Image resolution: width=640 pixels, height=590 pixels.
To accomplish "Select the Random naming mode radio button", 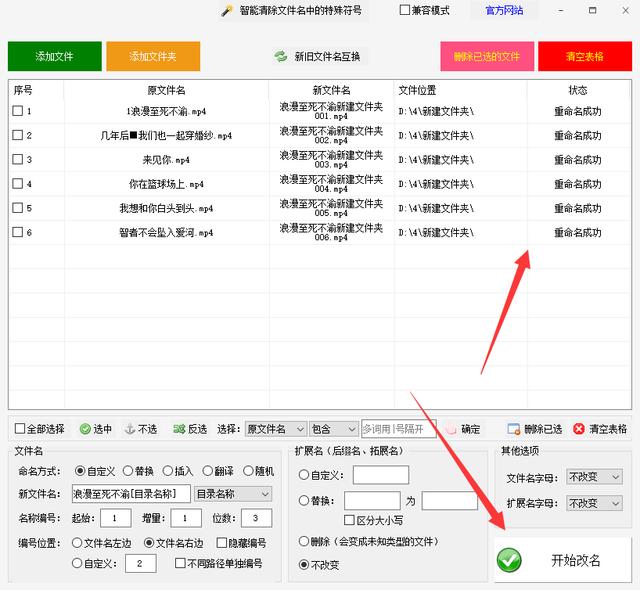I will [x=248, y=471].
